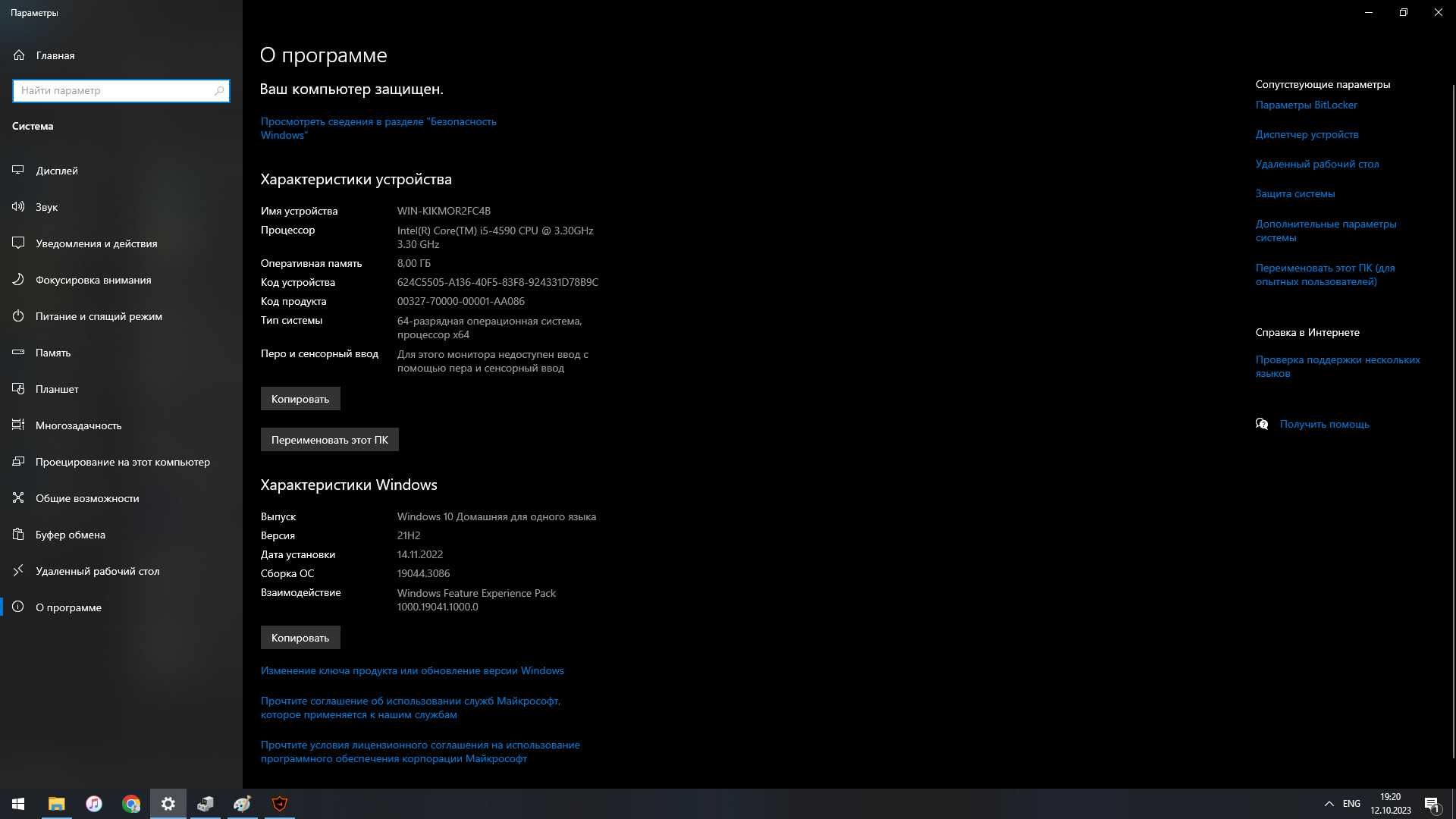Open software license terms link
The height and width of the screenshot is (819, 1456).
coord(420,752)
